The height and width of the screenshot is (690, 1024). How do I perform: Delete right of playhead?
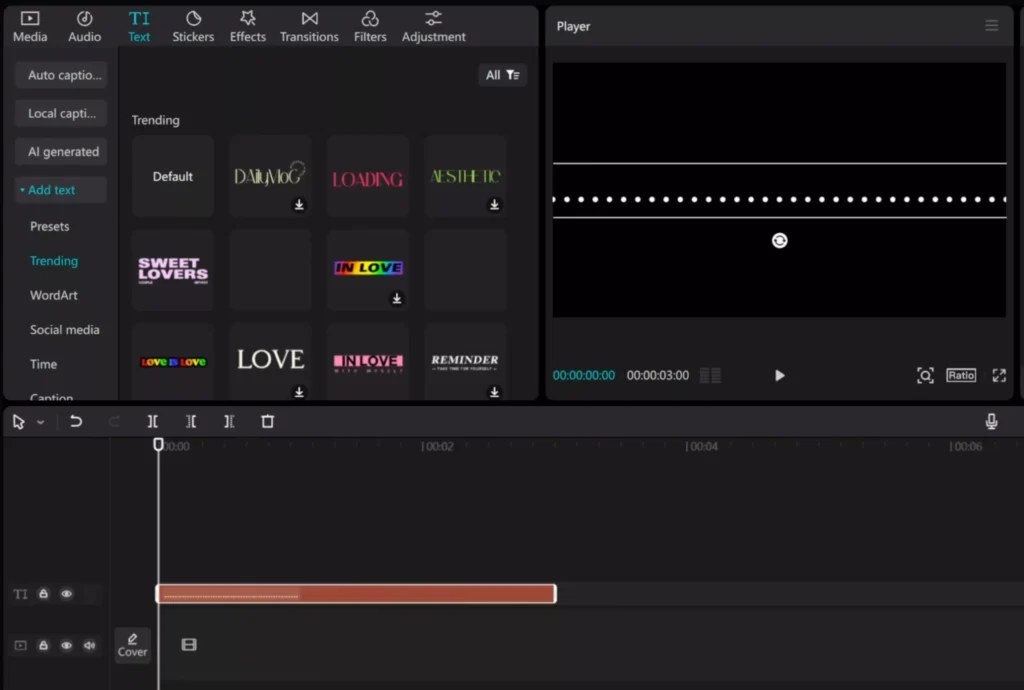pyautogui.click(x=229, y=422)
